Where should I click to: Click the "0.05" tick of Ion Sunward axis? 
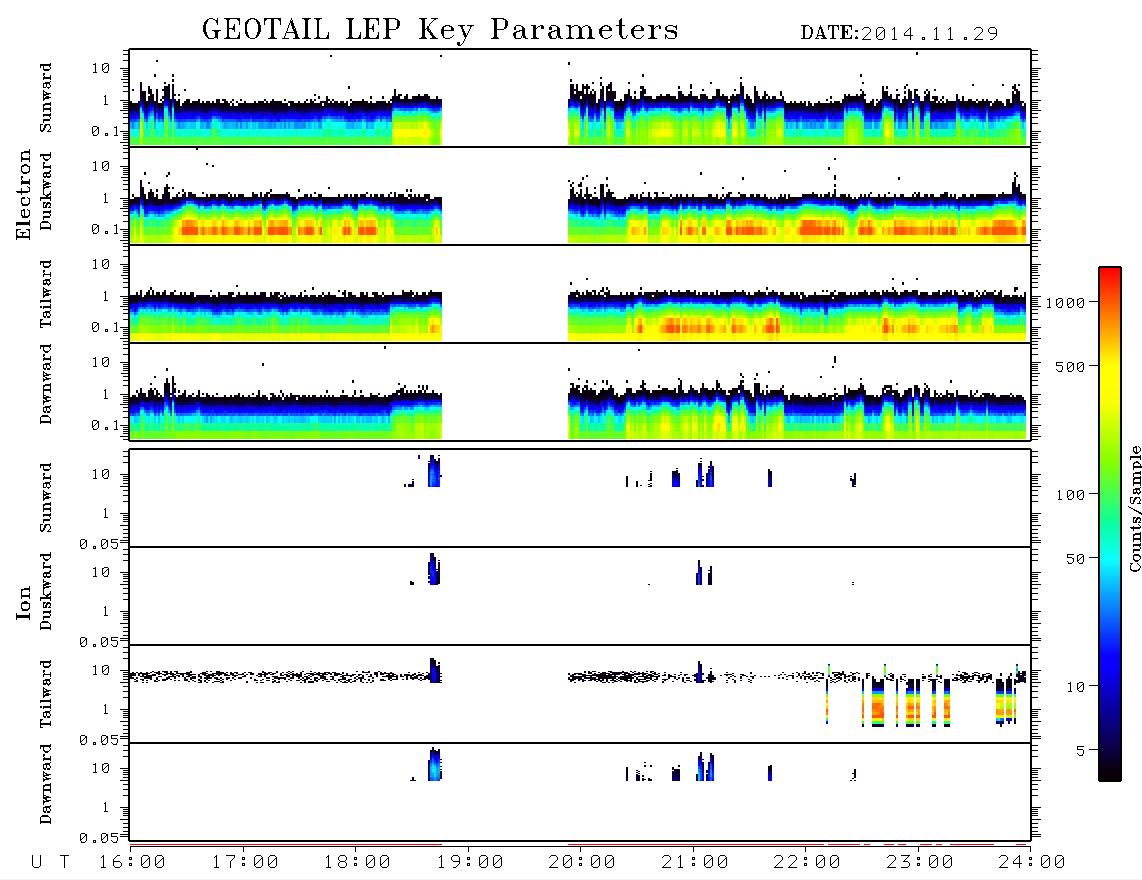coord(98,543)
